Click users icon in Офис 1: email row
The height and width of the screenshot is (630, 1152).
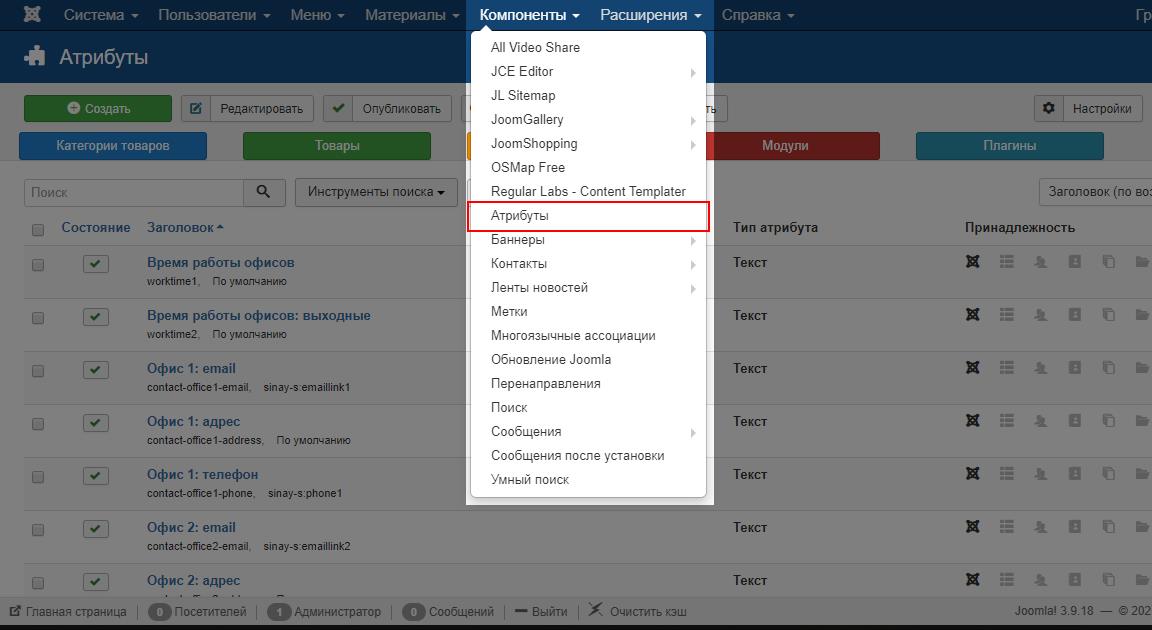(1040, 367)
